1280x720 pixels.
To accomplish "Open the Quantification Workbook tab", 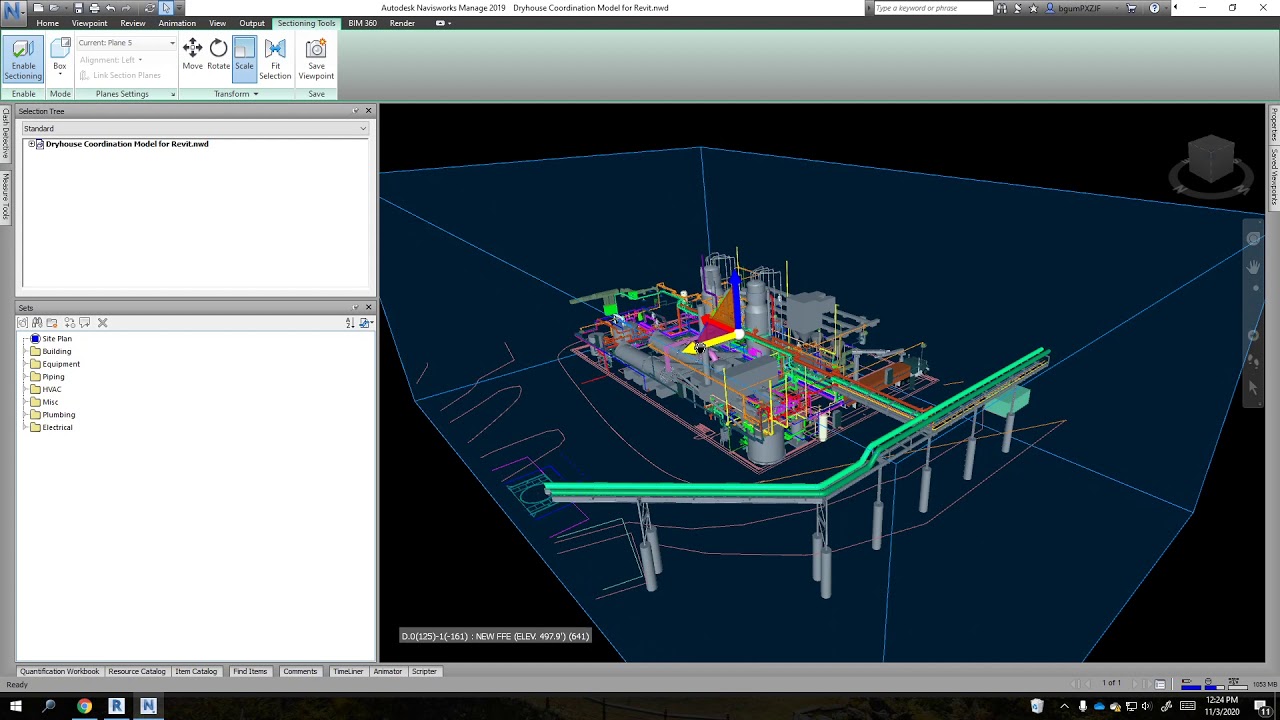I will pos(59,672).
